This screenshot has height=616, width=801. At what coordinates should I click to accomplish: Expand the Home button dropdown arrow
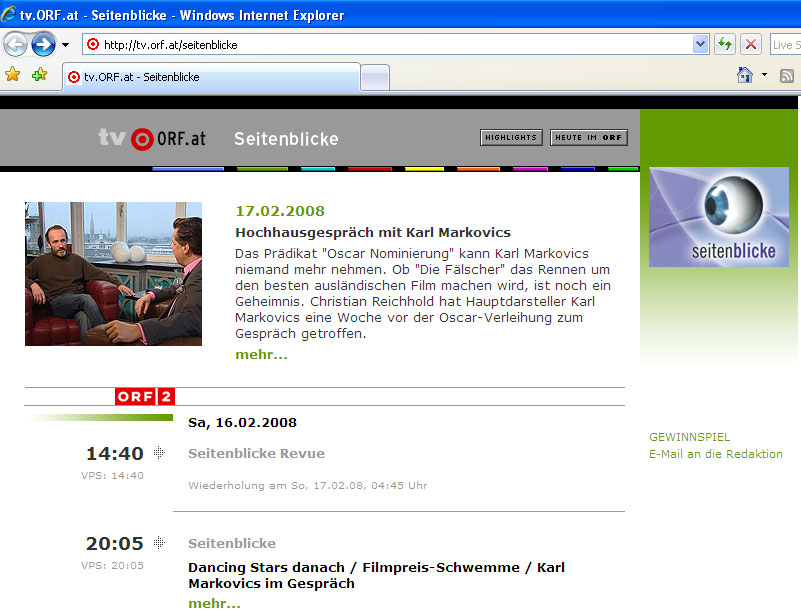coord(765,75)
